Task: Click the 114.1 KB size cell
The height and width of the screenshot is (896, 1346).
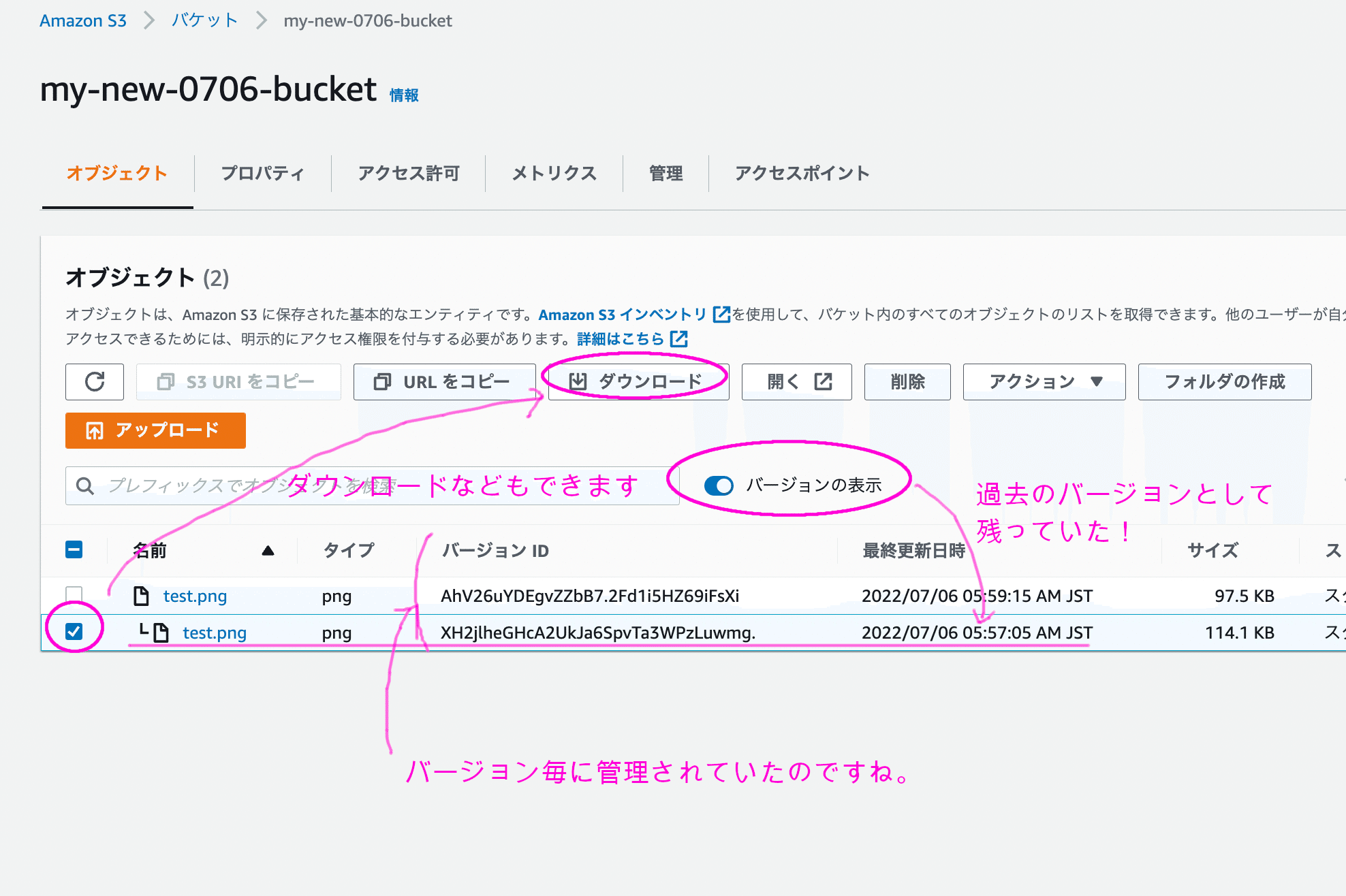Action: 1240,633
